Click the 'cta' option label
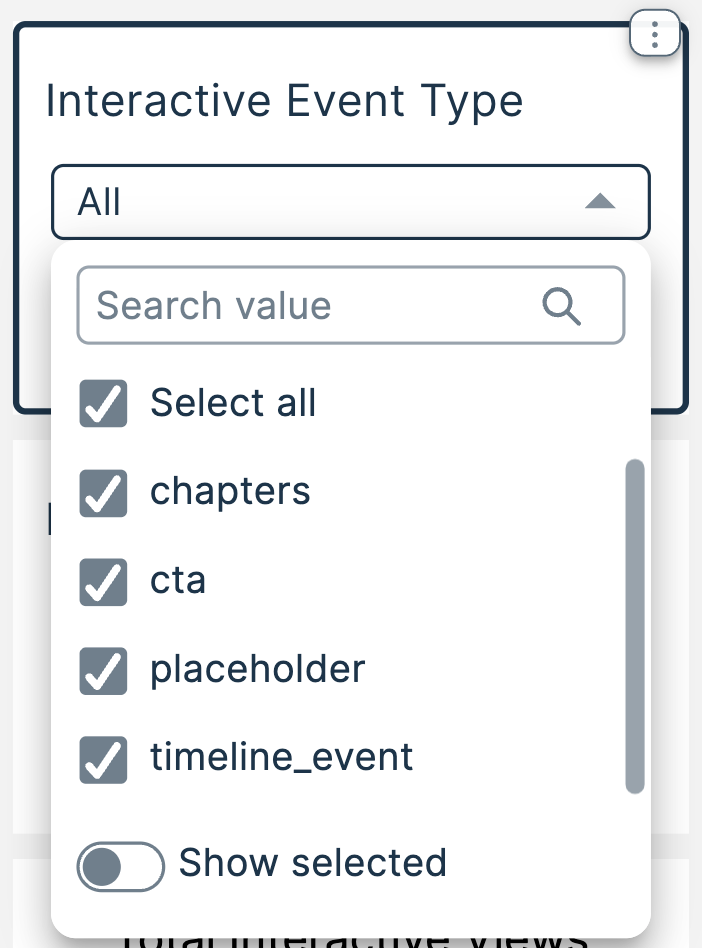702x948 pixels. coord(178,581)
